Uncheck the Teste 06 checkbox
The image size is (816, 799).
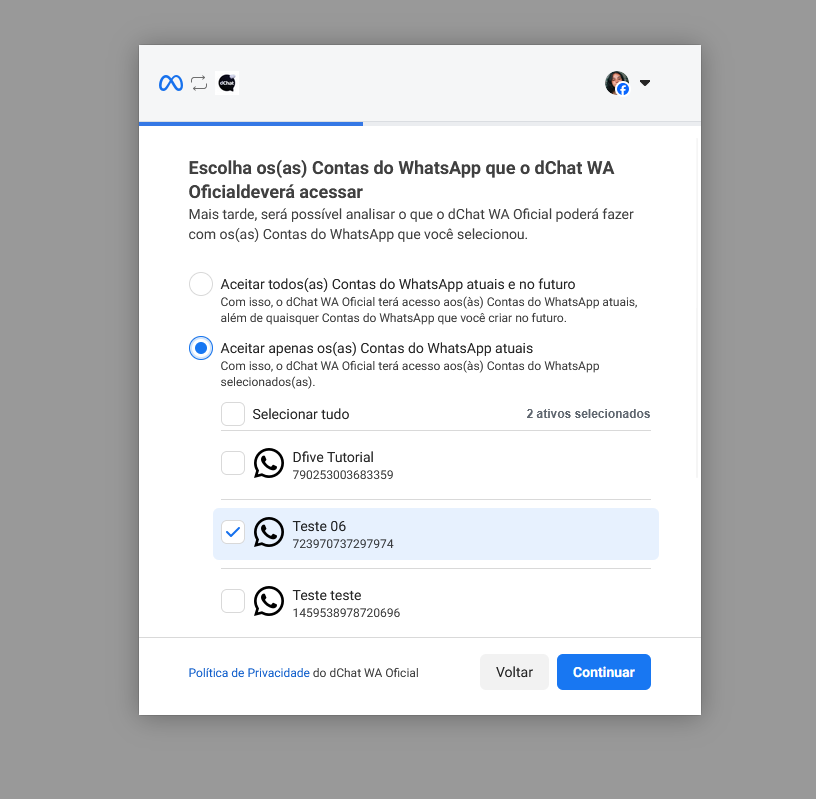233,532
